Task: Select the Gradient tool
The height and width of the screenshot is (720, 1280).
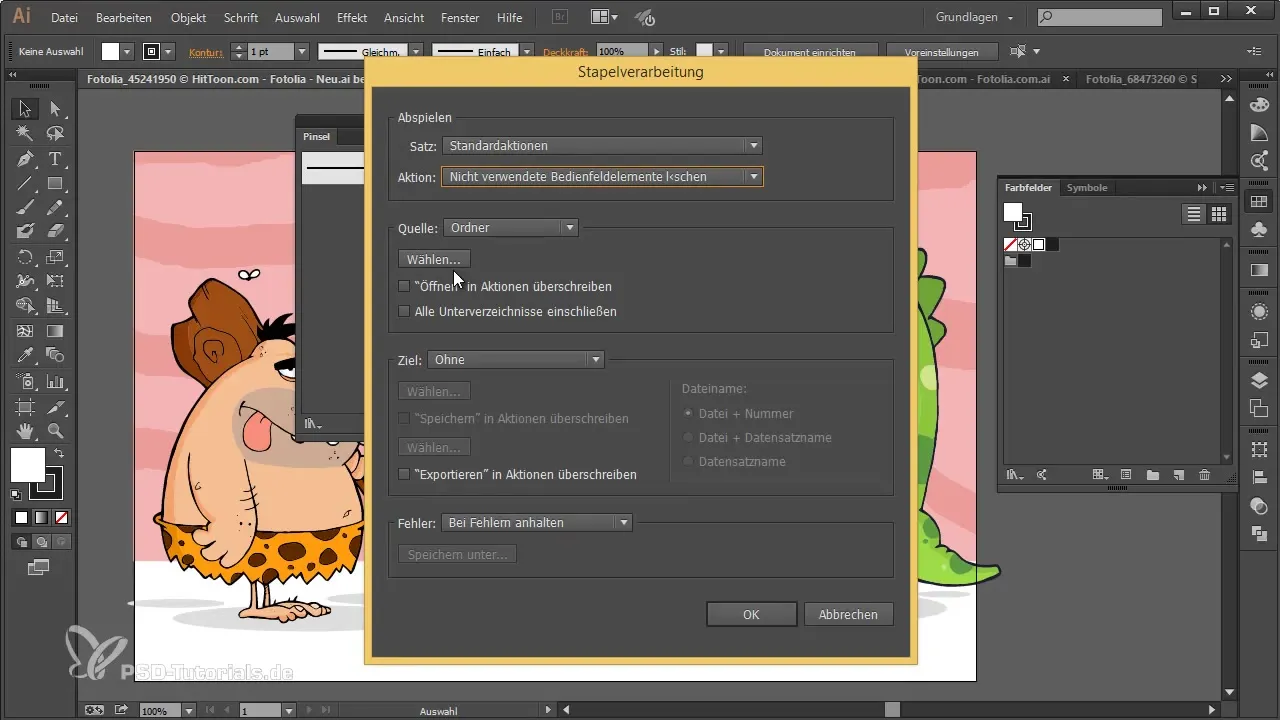Action: tap(55, 331)
